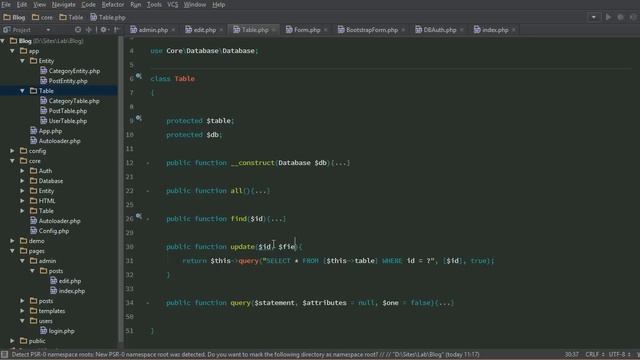Click the Debug button in the top toolbar
Viewport: 640px width, 360px height.
pyautogui.click(x=620, y=17)
